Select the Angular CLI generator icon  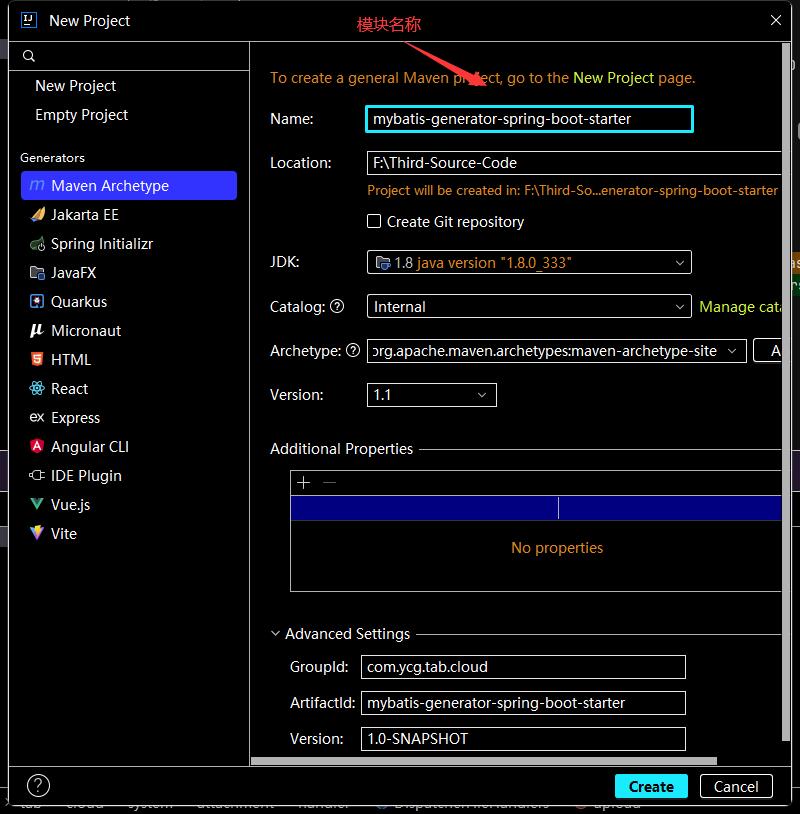37,447
